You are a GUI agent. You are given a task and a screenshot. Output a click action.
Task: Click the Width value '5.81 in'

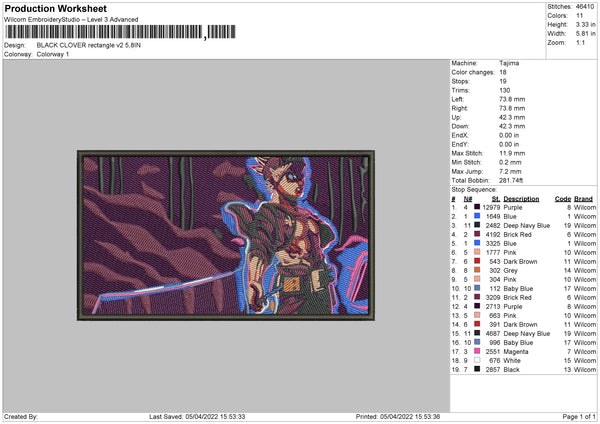tap(585, 34)
